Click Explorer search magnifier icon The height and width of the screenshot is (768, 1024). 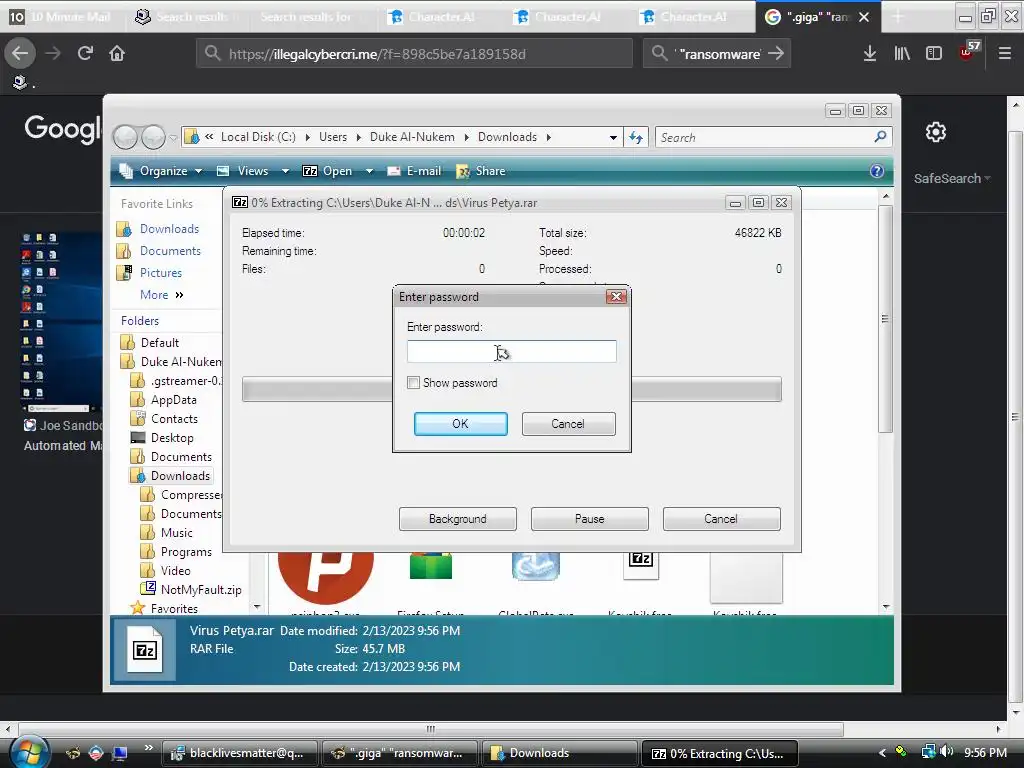click(x=880, y=136)
